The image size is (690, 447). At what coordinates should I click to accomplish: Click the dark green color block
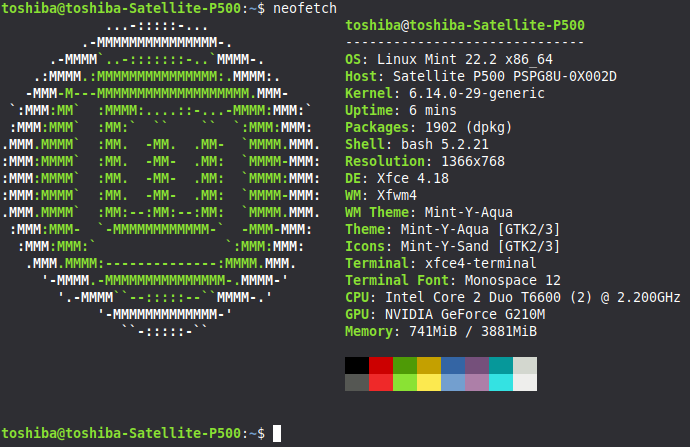coord(405,365)
